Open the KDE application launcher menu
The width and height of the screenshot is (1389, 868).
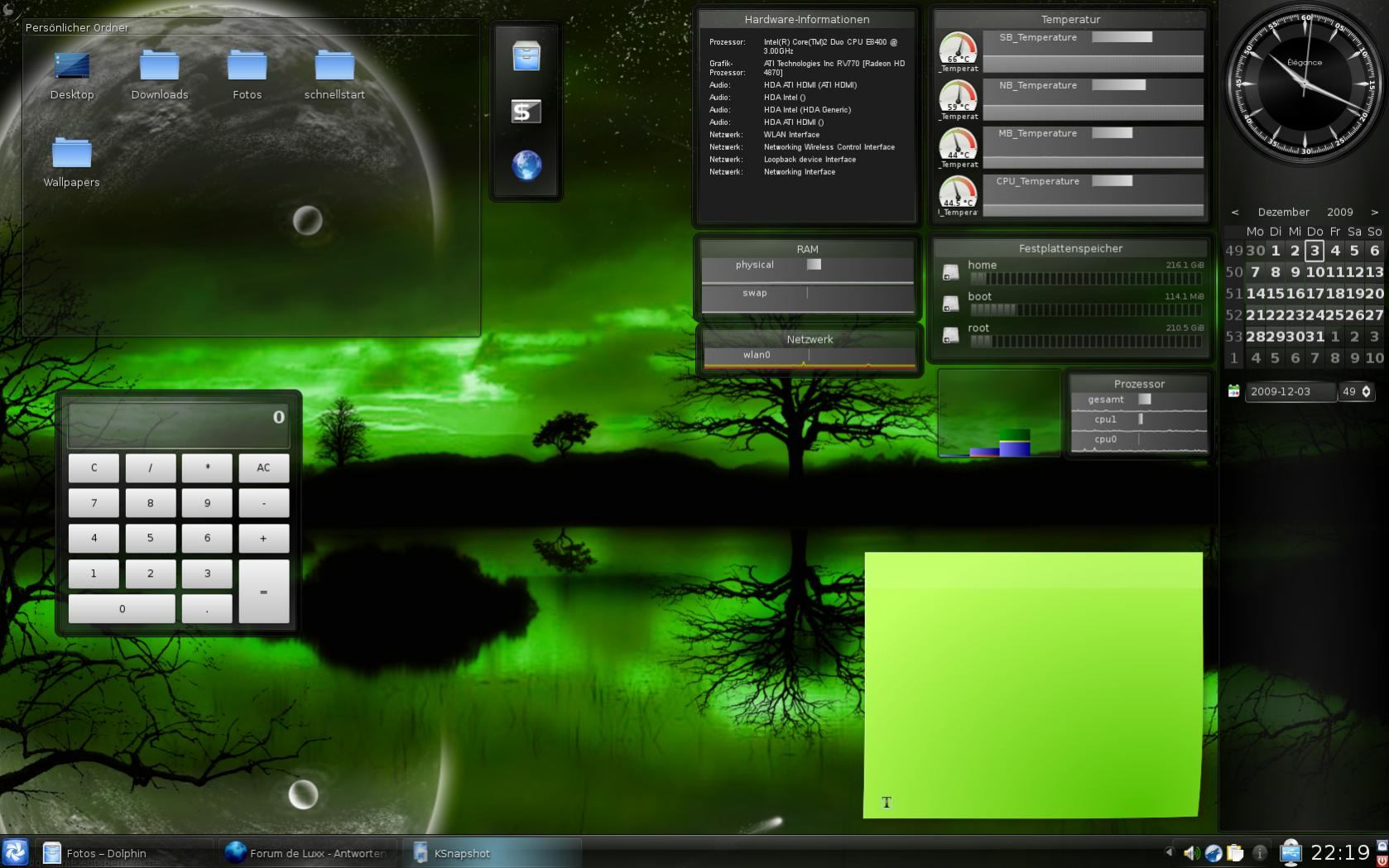point(15,852)
